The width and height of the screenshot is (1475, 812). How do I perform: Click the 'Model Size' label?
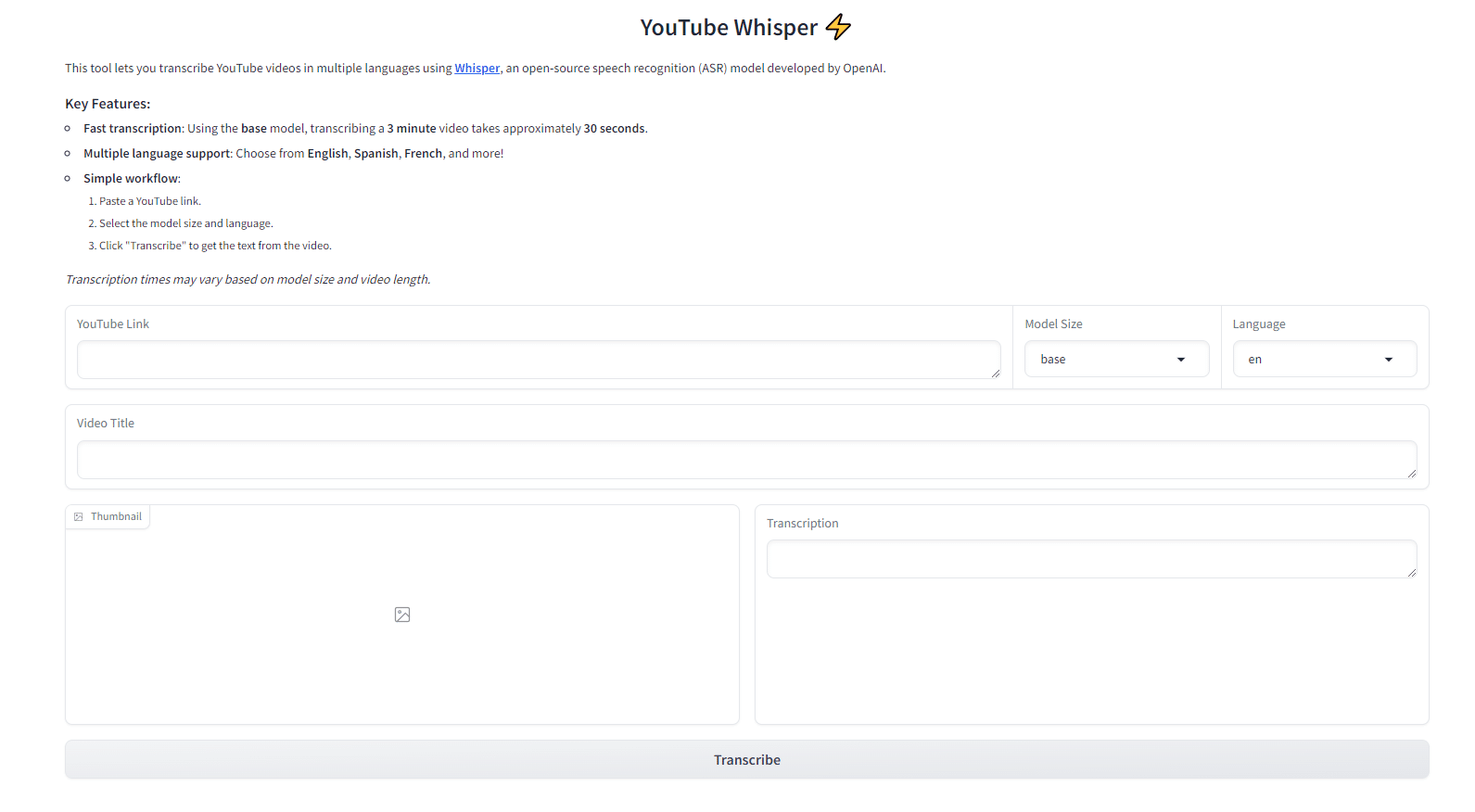click(1053, 324)
